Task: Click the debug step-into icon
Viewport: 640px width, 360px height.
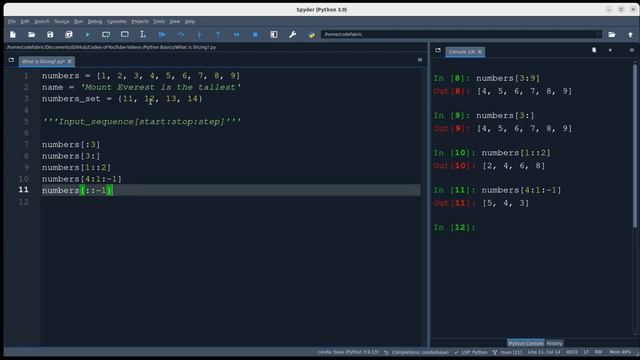Action: [x=200, y=35]
